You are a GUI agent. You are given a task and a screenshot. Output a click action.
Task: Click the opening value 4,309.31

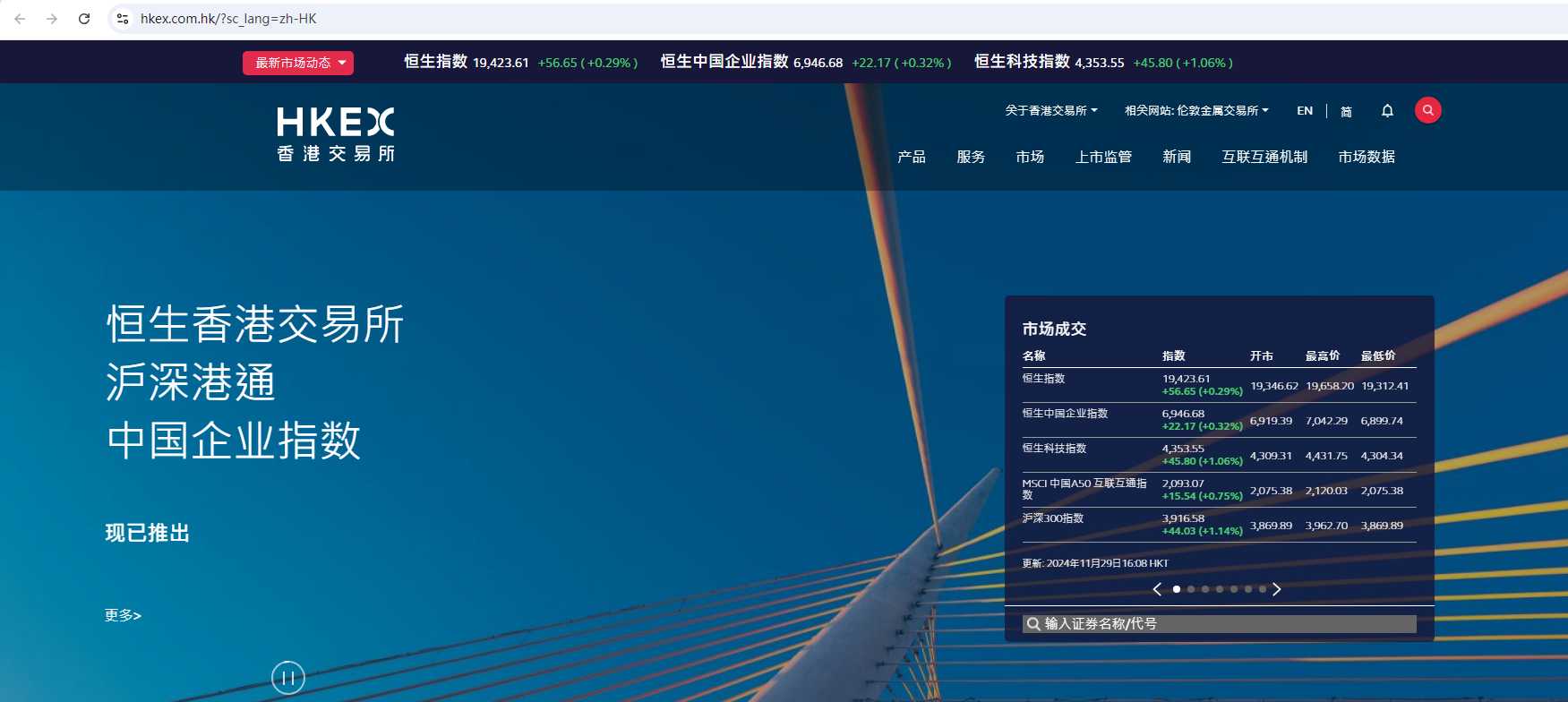point(1271,456)
